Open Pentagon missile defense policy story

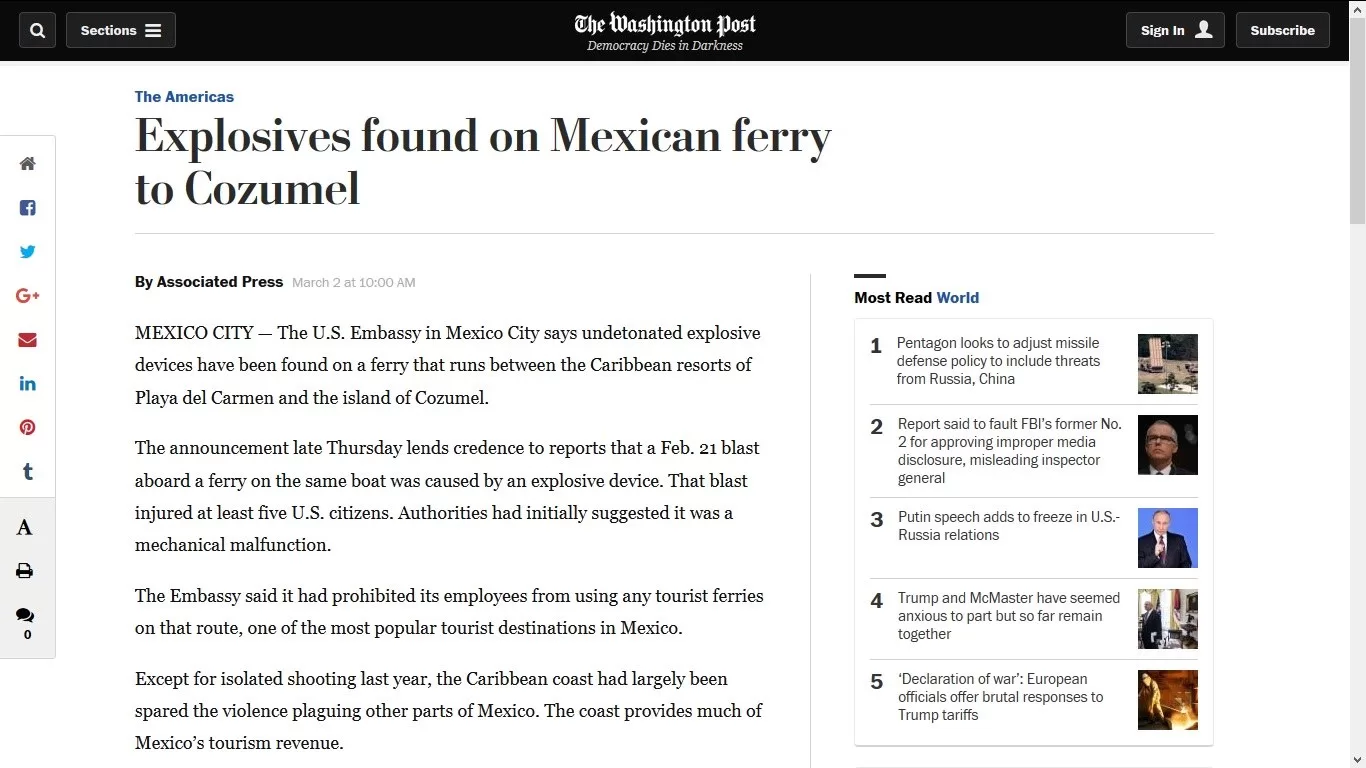click(x=998, y=361)
